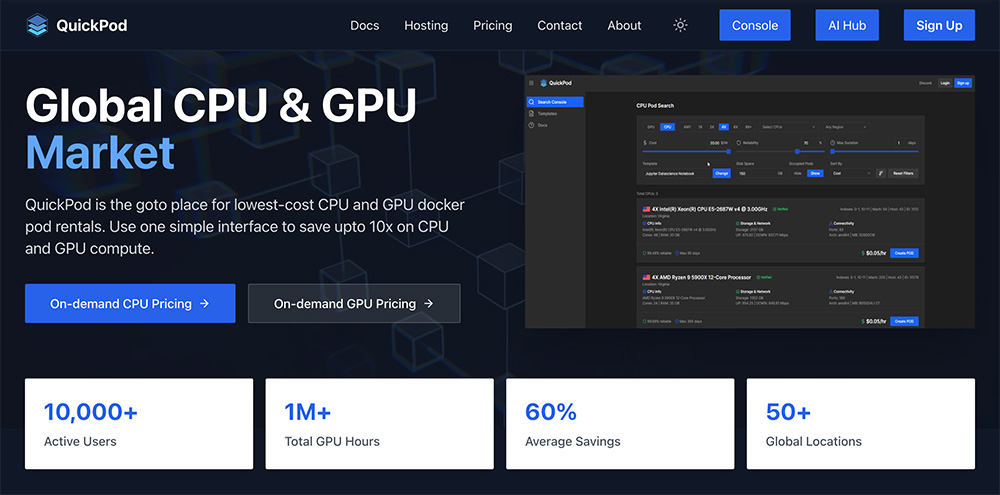
Task: Click the Reliability slider handle
Action: pos(797,151)
